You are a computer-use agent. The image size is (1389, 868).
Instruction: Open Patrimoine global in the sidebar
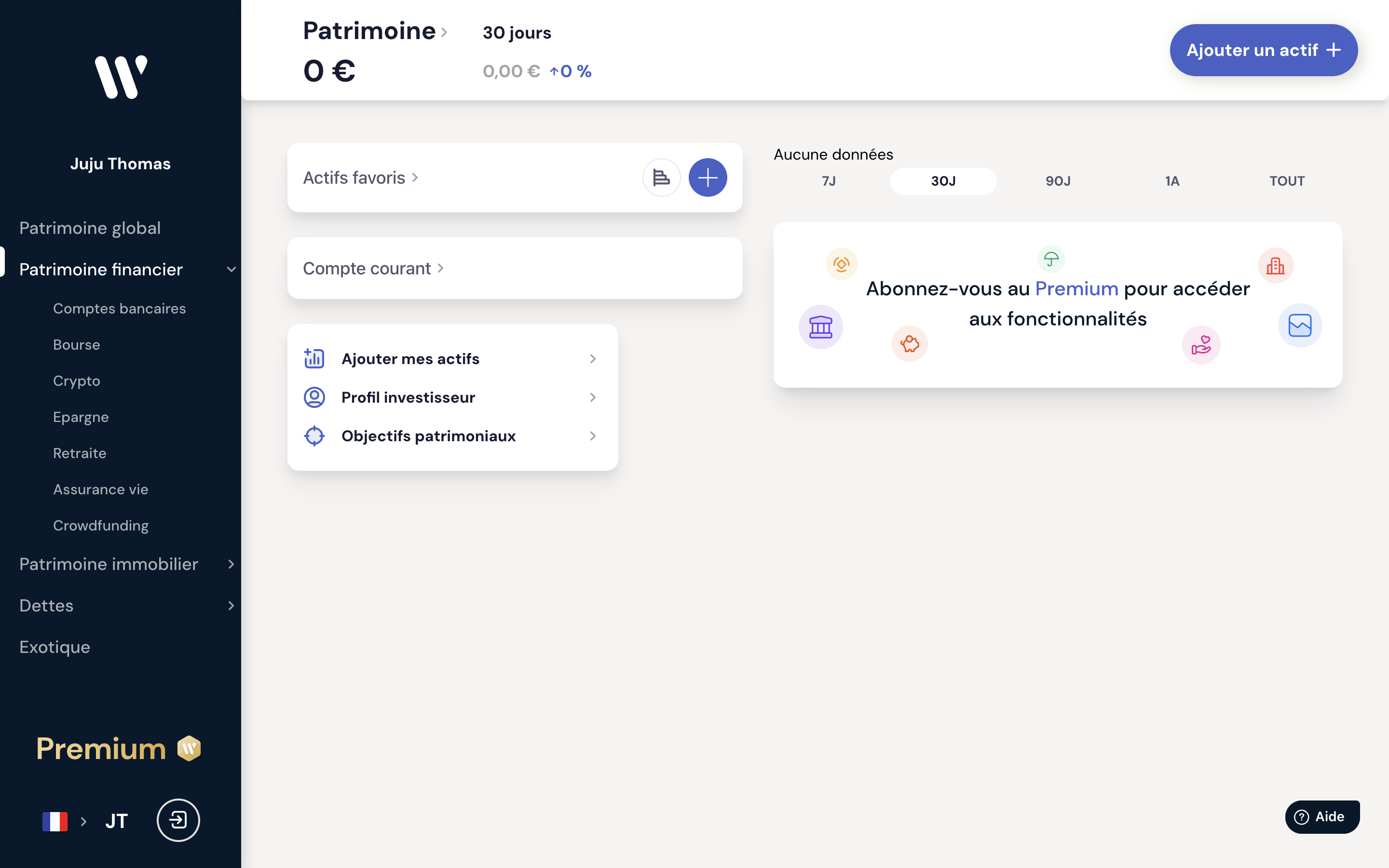tap(90, 228)
